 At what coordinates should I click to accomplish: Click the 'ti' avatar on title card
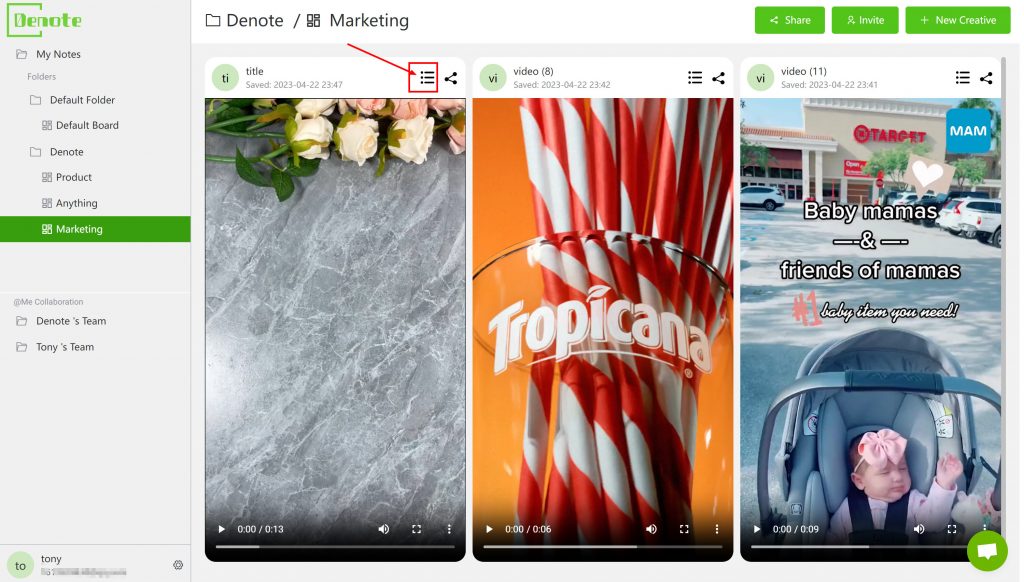225,78
